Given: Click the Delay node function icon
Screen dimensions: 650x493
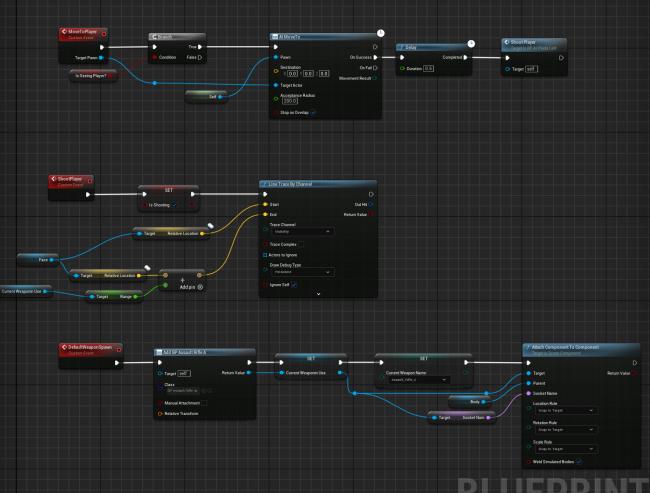Looking at the screenshot, I should (x=401, y=48).
